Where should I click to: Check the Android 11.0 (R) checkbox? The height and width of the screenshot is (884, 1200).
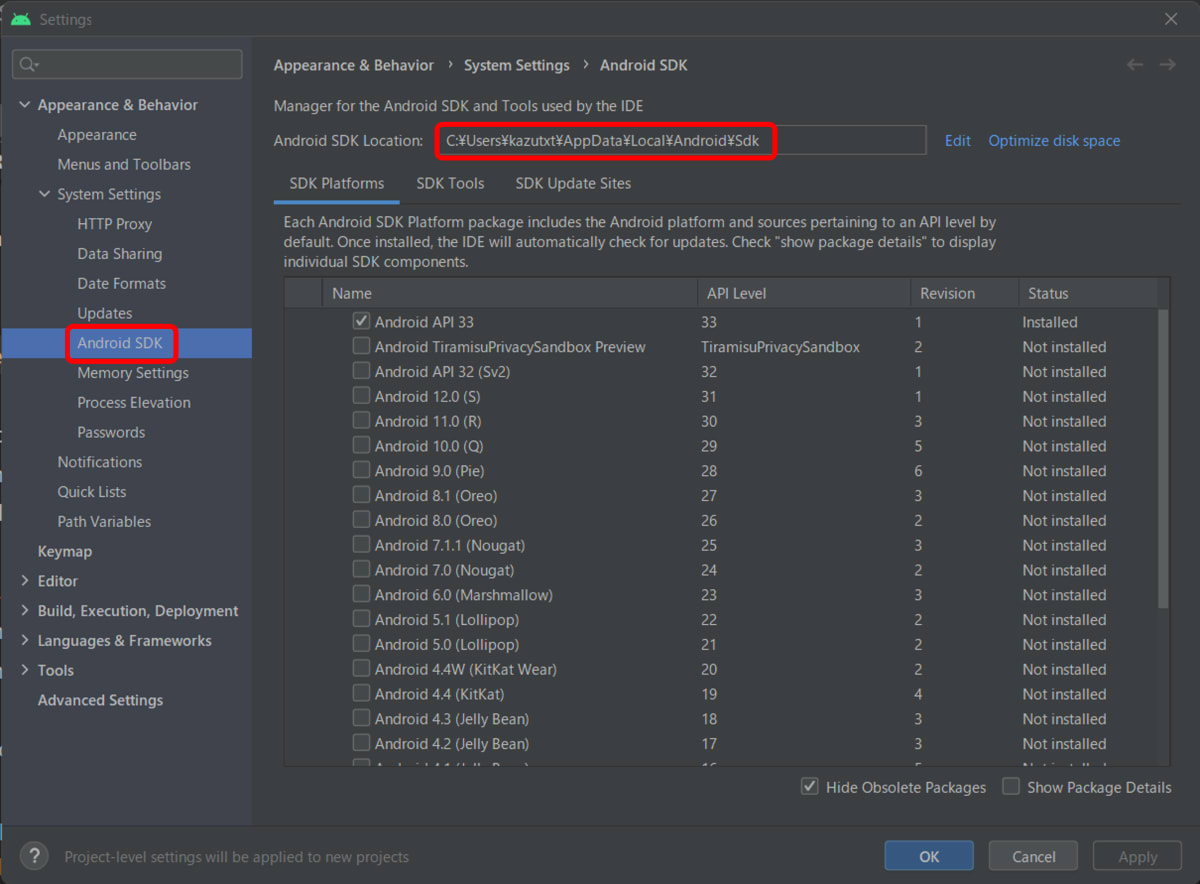[x=361, y=421]
